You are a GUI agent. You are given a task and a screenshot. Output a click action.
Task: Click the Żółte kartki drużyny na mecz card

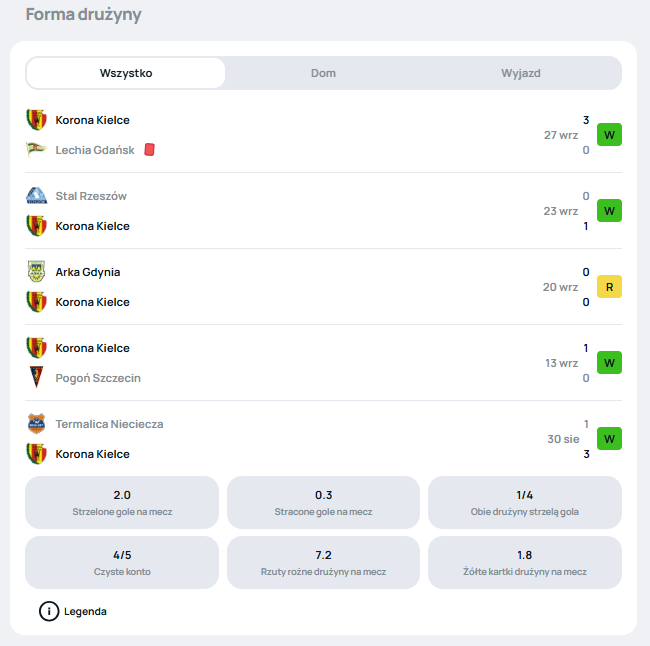(x=525, y=562)
